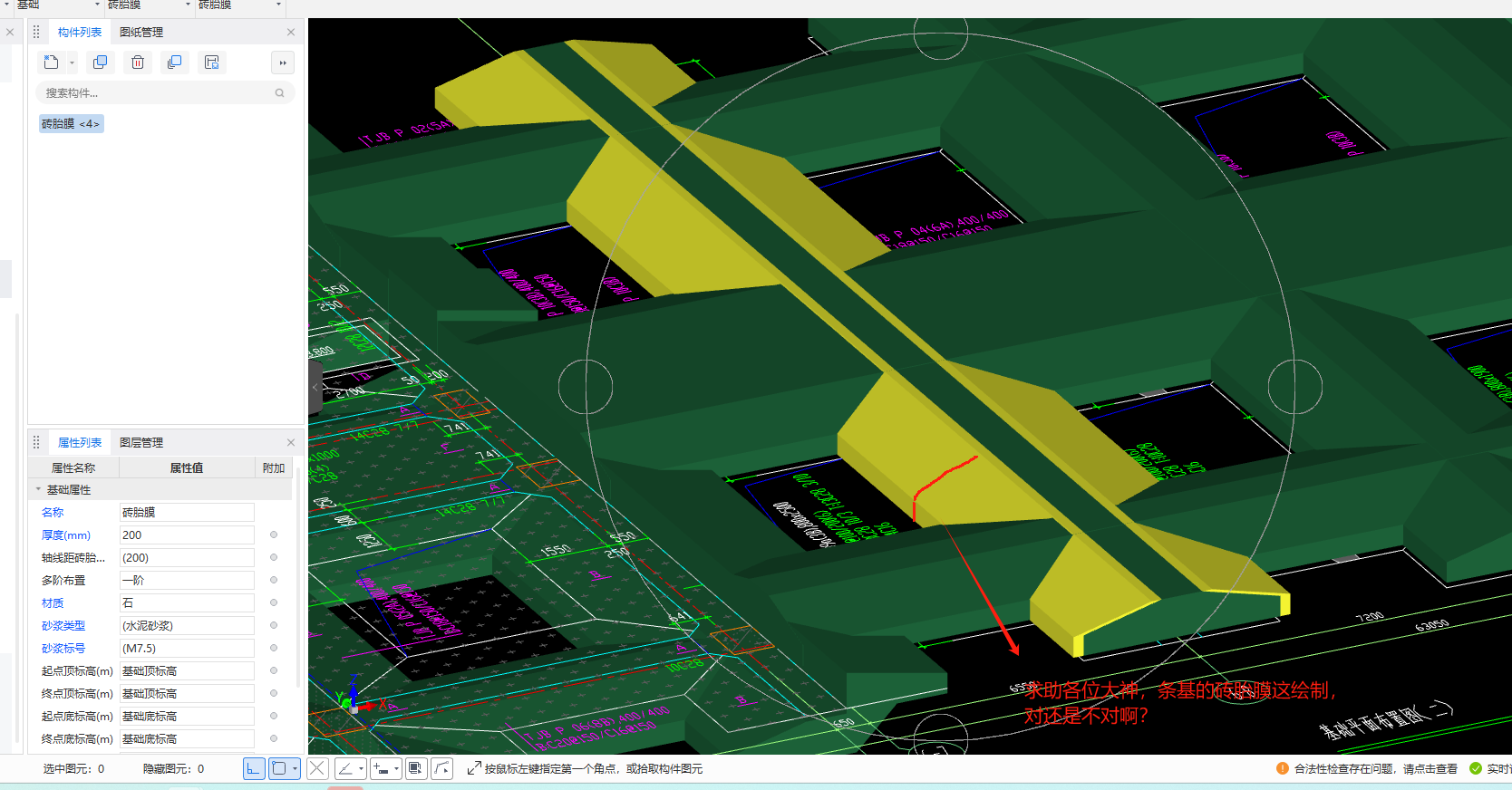Toggle the orthogonal mode icon in status bar
This screenshot has height=790, width=1512.
[x=254, y=769]
